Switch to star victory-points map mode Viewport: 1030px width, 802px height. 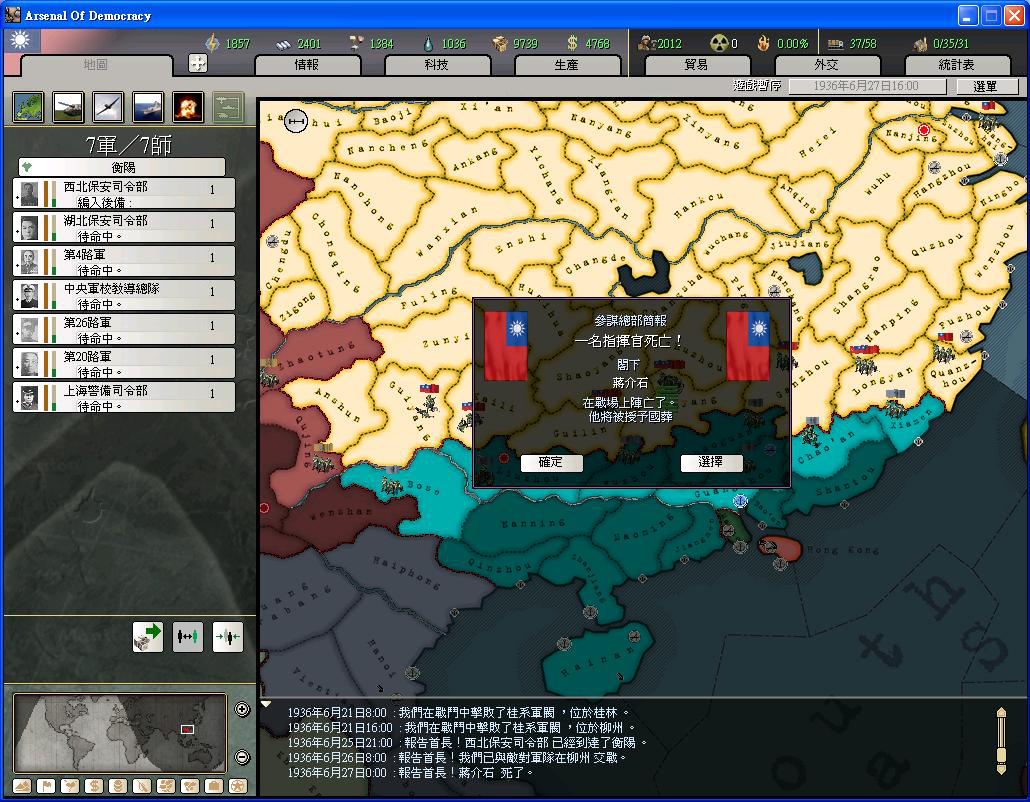coord(238,786)
